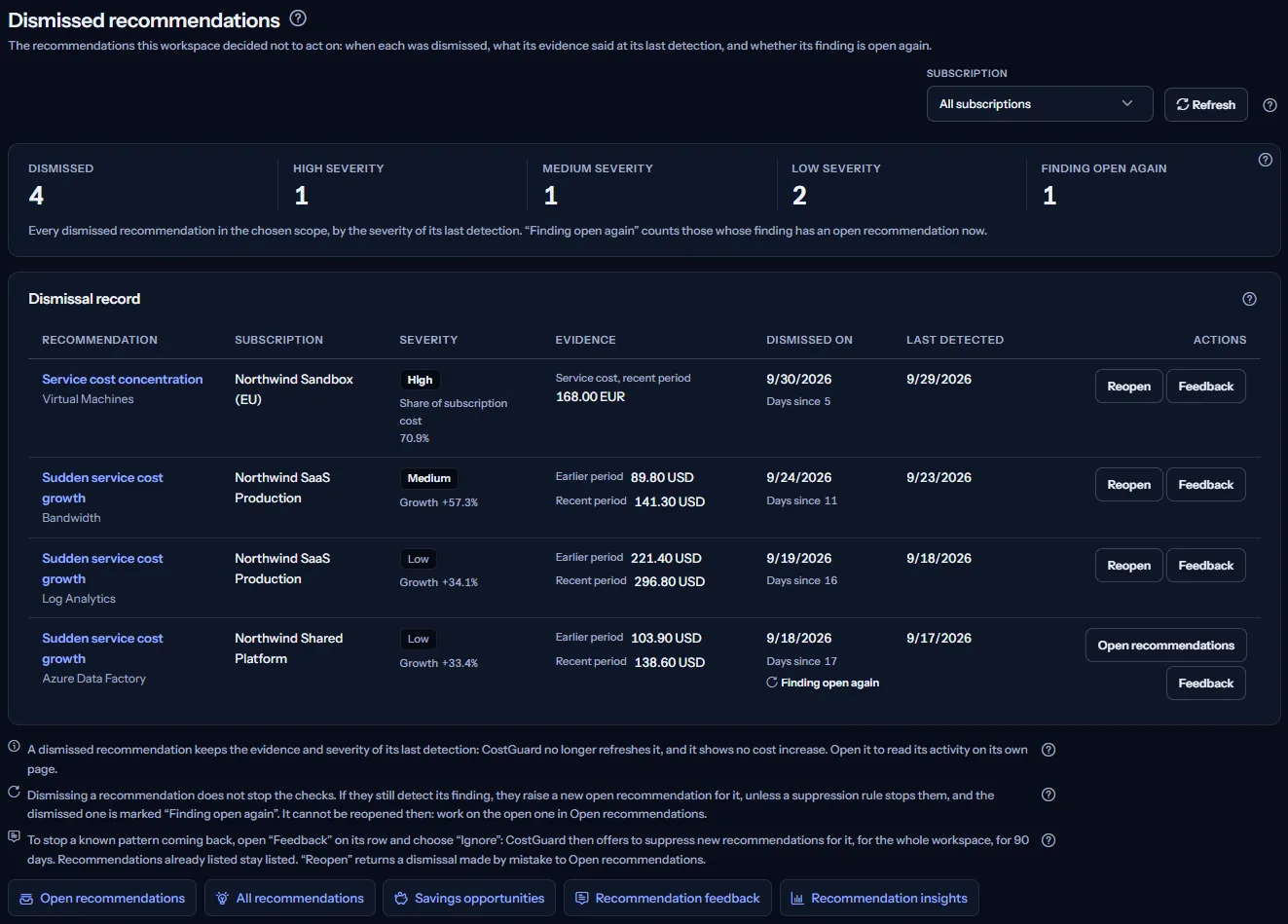This screenshot has width=1288, height=924.
Task: Open Feedback for the Bandwidth row
Action: click(1205, 485)
